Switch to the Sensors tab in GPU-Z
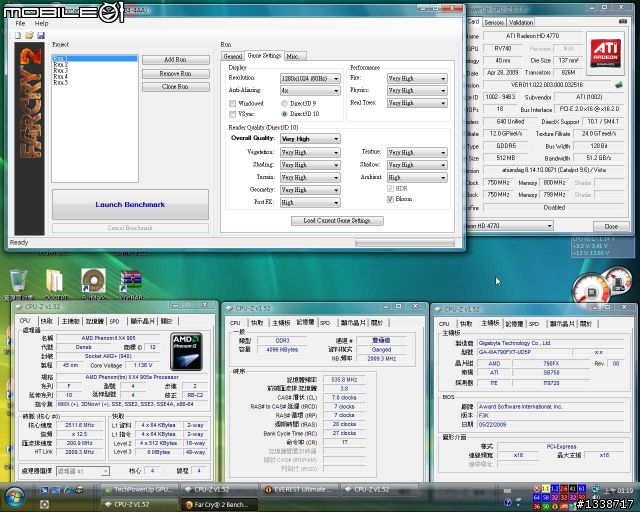The image size is (640, 512). (494, 22)
